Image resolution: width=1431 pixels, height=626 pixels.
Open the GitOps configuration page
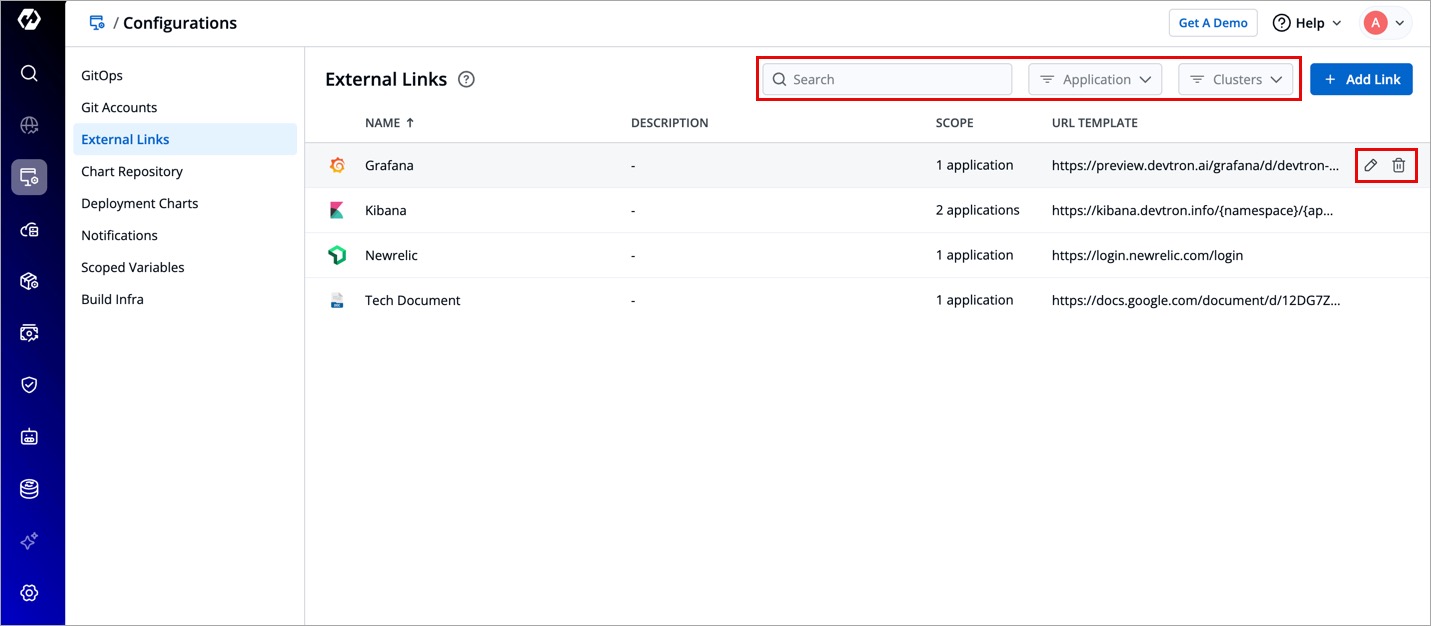coord(102,75)
